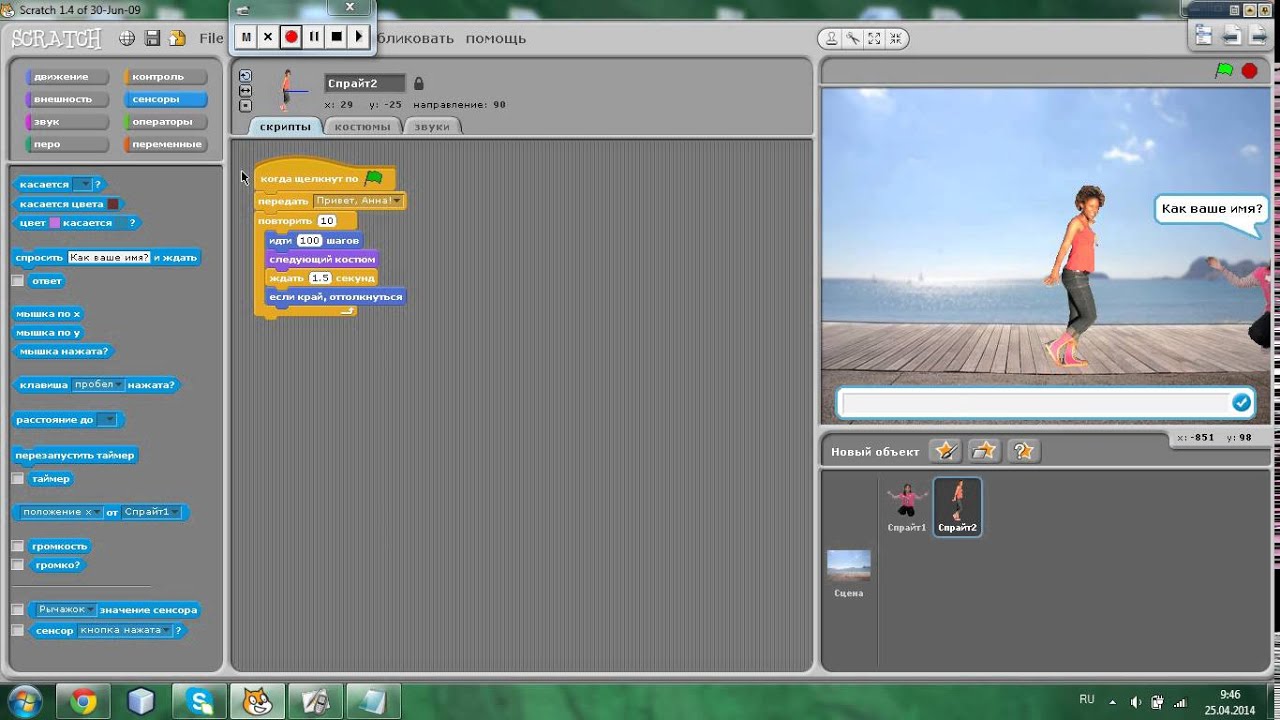Open the File menu
The height and width of the screenshot is (720, 1280).
(211, 38)
